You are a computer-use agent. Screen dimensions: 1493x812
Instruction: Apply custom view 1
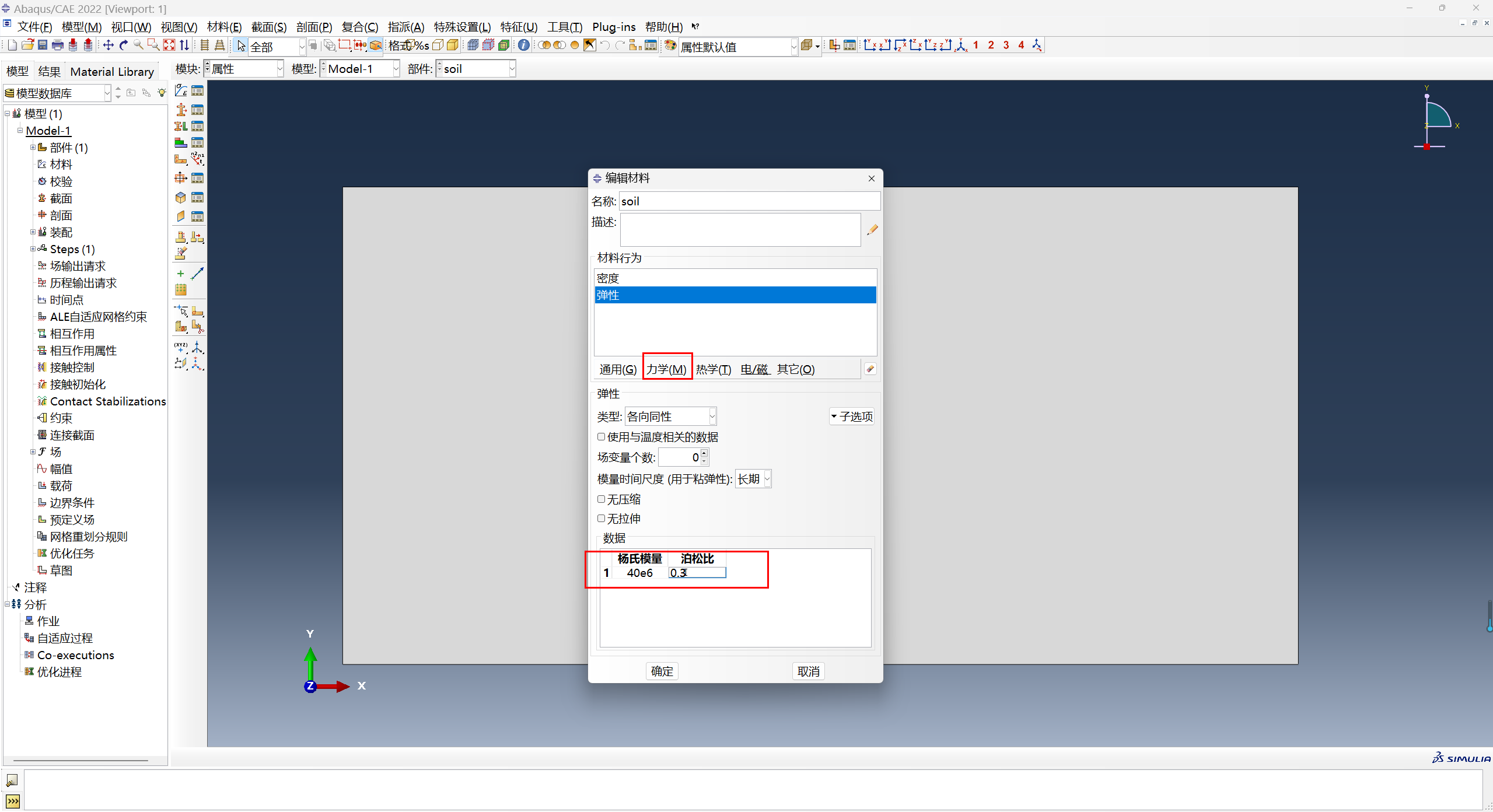[976, 45]
